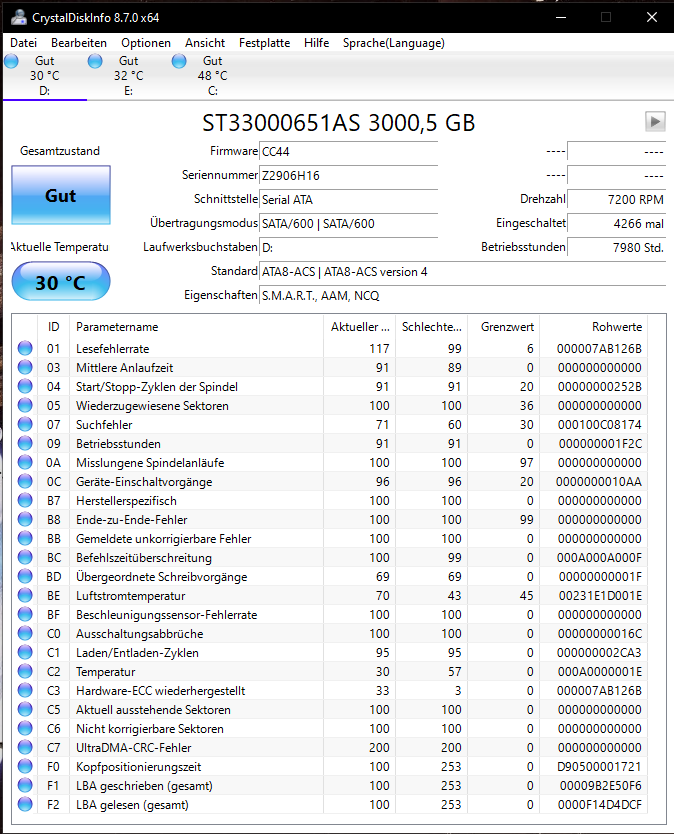The height and width of the screenshot is (834, 674).
Task: Switch to the E: drive tab at 32 °C
Action: [129, 76]
